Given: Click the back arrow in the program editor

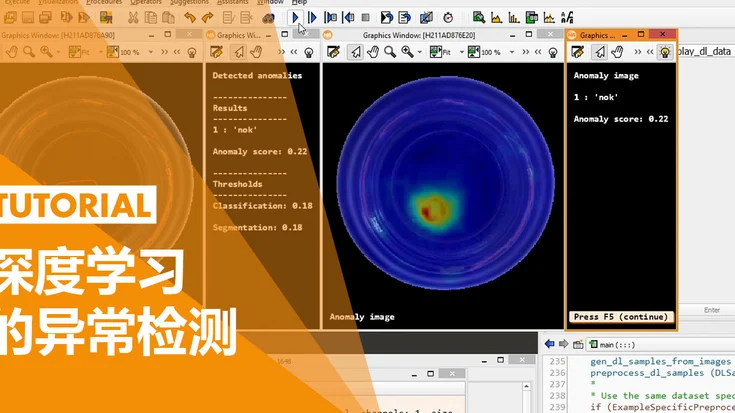Looking at the screenshot, I should point(550,344).
